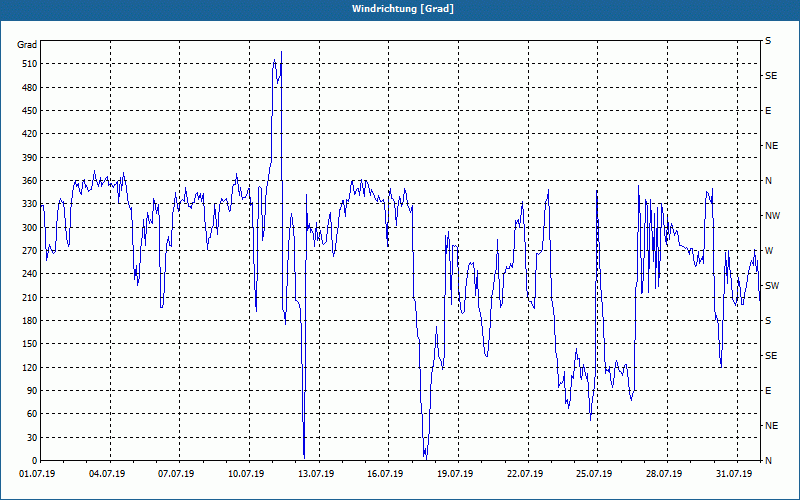Select the 150 value on the left axis
Screen dimensions: 800x500
tap(30, 344)
